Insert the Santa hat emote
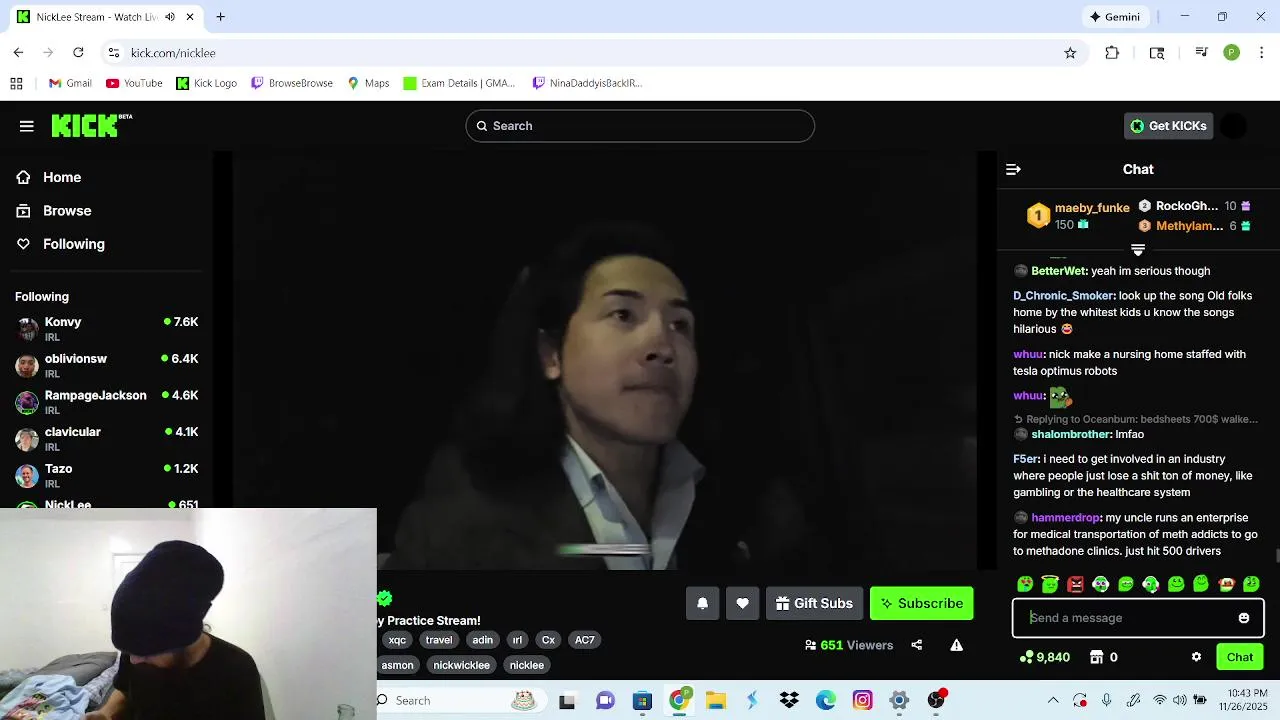The image size is (1280, 720). click(x=1226, y=584)
